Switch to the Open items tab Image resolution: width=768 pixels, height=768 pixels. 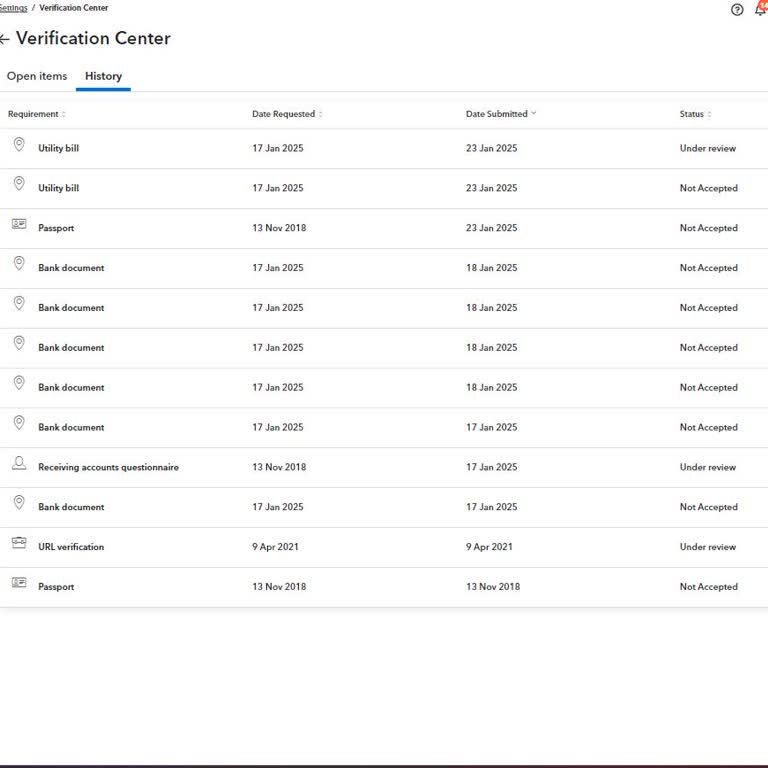pos(37,76)
